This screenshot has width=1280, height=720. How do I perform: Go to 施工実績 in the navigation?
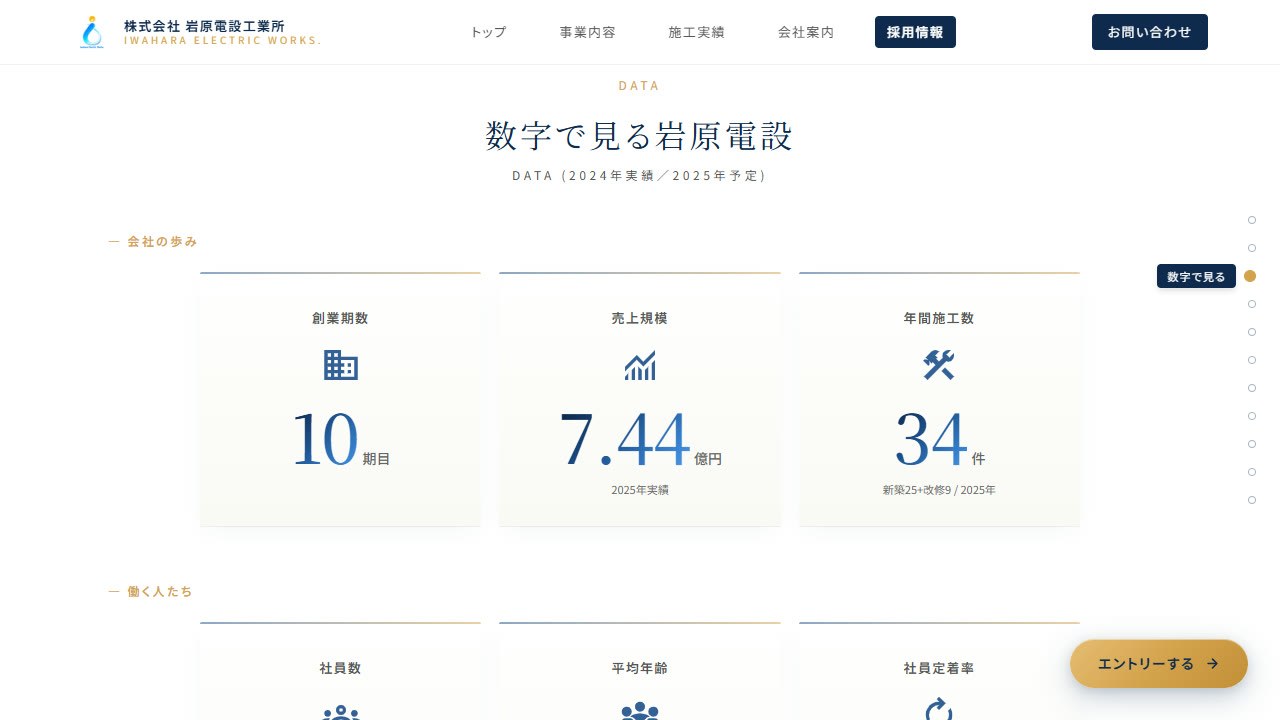[697, 32]
